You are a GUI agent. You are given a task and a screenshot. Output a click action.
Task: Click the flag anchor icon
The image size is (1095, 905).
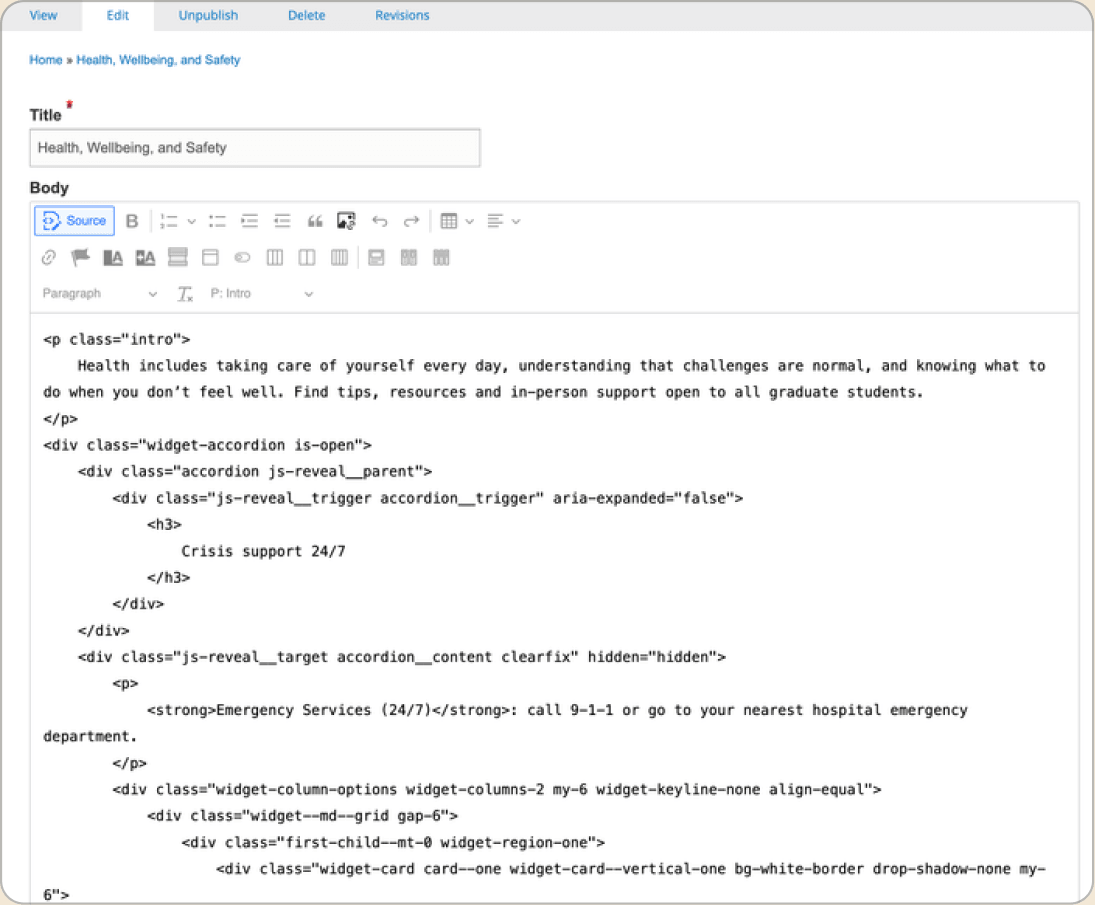coord(80,258)
